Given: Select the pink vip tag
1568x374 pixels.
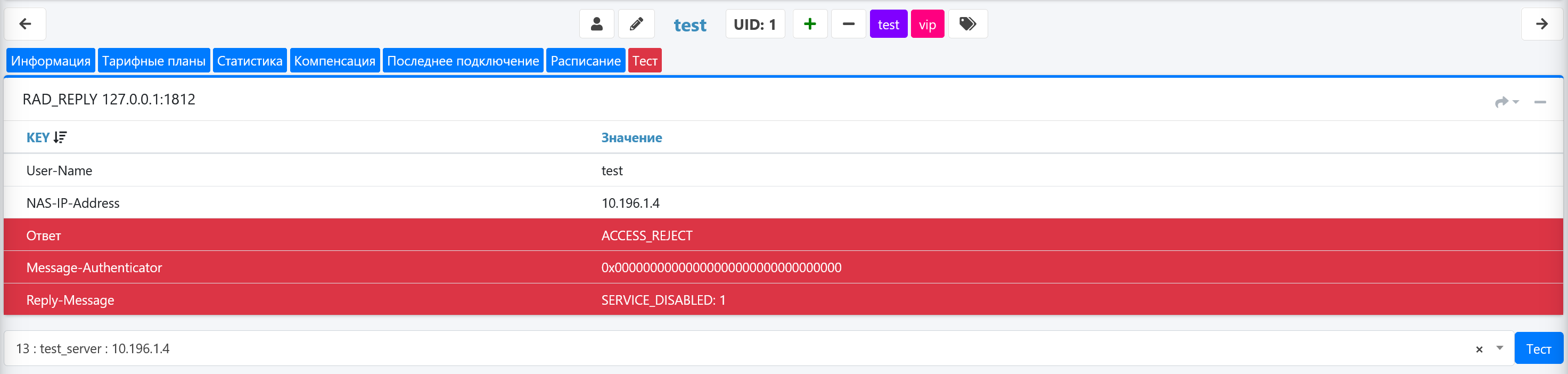Looking at the screenshot, I should (927, 24).
